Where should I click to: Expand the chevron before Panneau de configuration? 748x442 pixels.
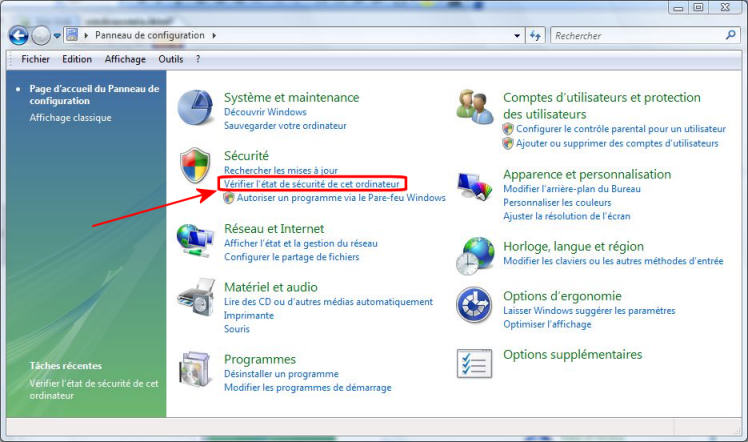(86, 35)
